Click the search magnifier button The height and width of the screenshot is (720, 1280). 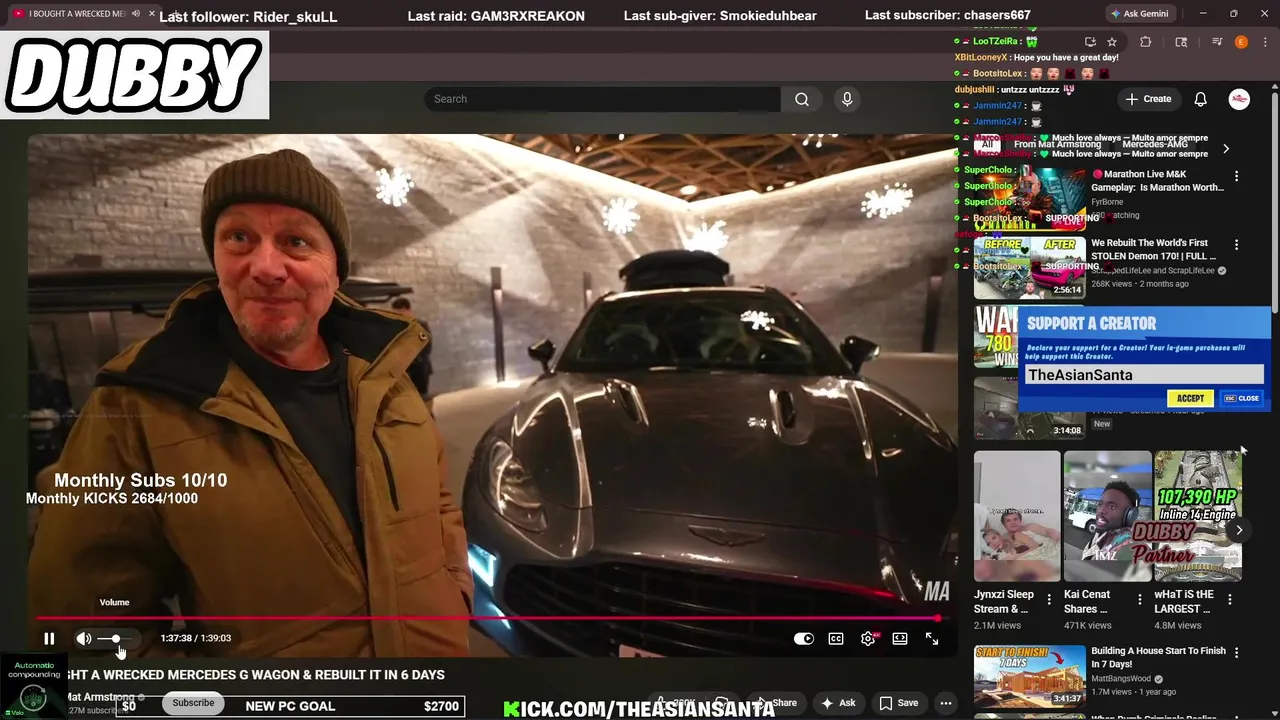(x=802, y=99)
